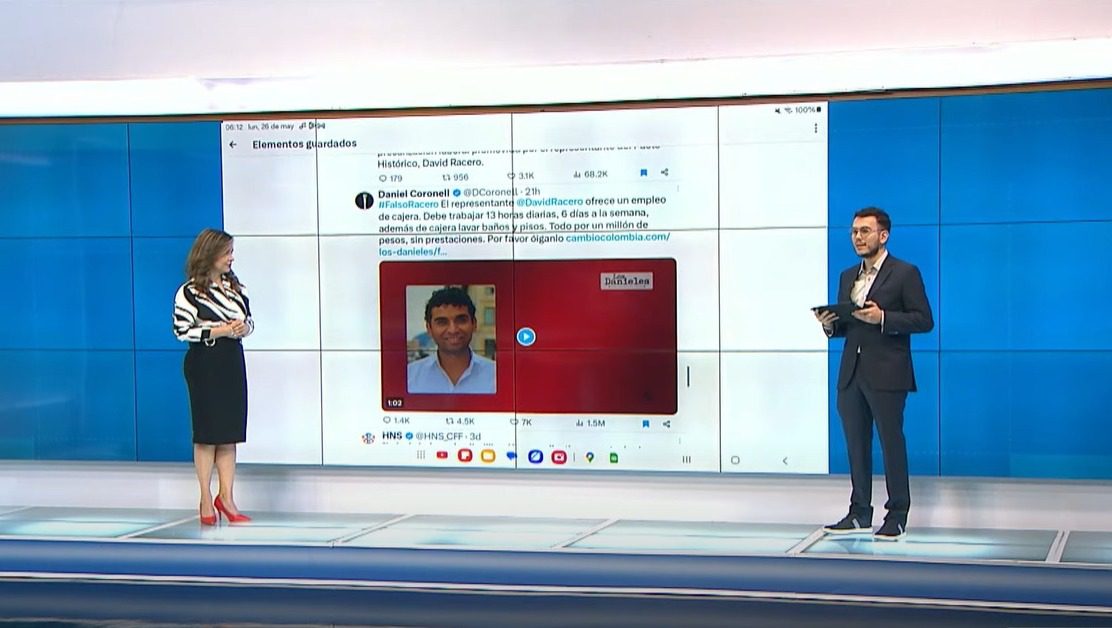Viewport: 1112px width, 628px height.
Task: Open the app drawer grid in the tablet taskbar
Action: coord(421,454)
